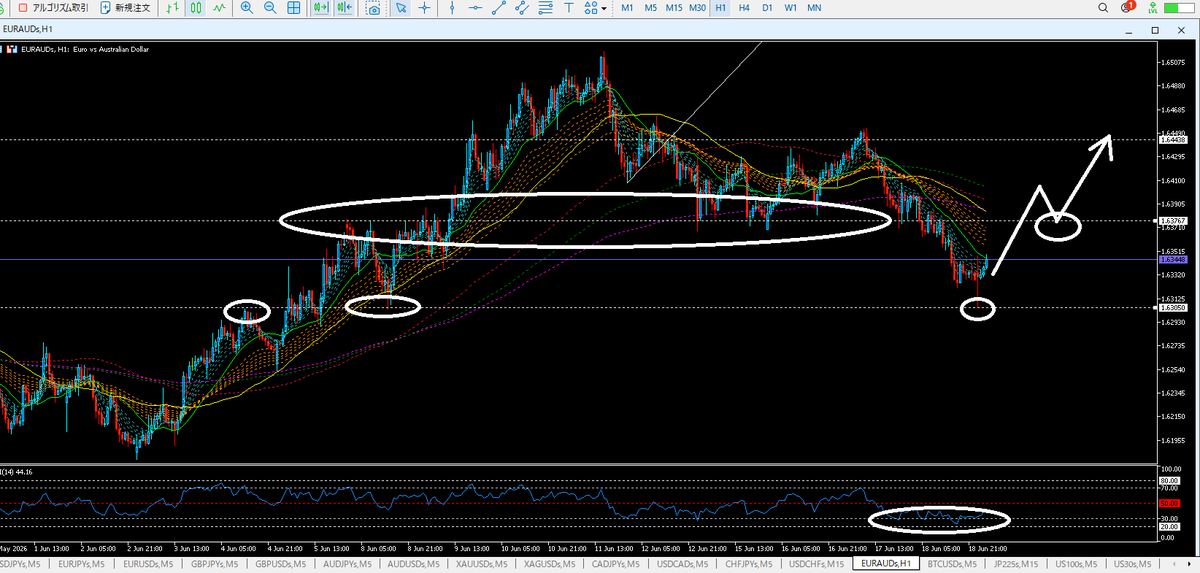Zoom in on the chart
This screenshot has width=1200, height=573.
246,8
